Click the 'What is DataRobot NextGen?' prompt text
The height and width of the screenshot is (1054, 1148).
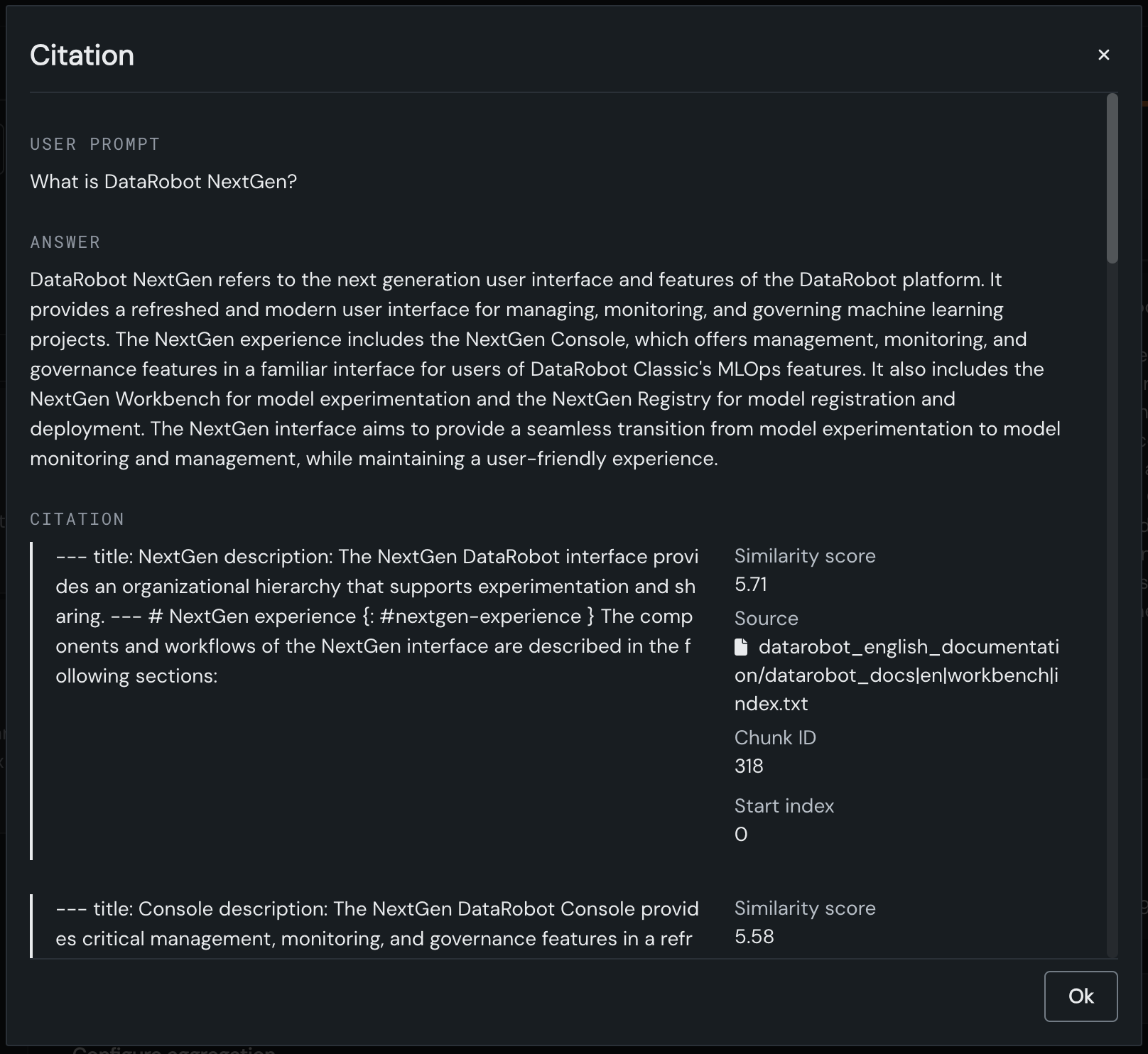click(x=163, y=182)
